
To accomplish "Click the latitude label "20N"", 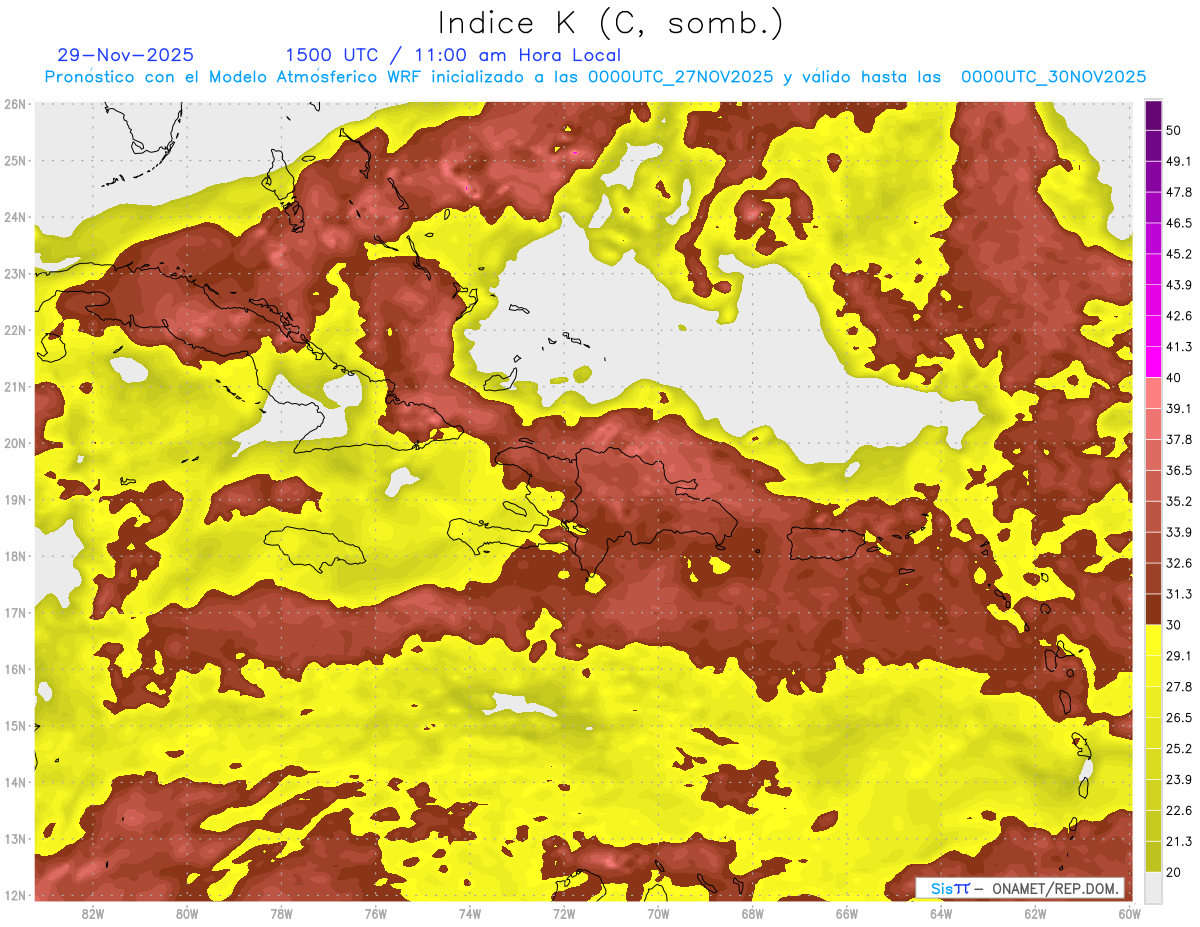I will coord(15,443).
